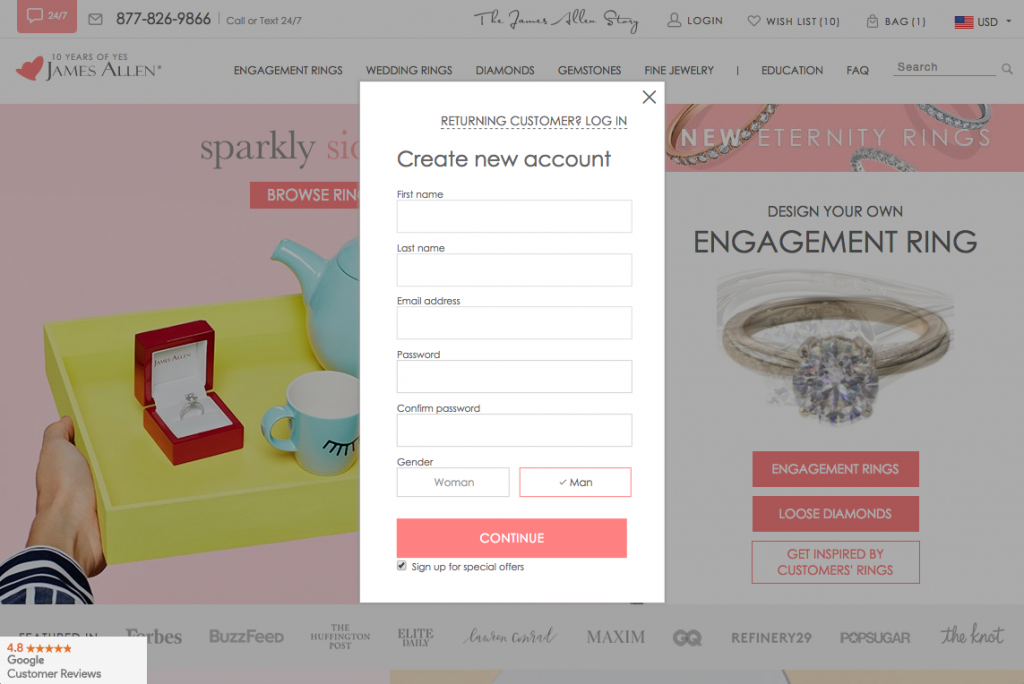Open the Engagement Rings menu
Image resolution: width=1024 pixels, height=684 pixels.
(x=288, y=70)
